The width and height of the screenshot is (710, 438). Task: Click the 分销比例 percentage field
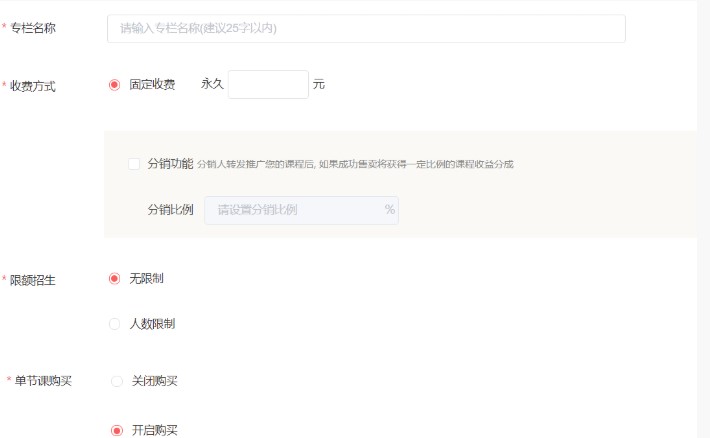click(301, 210)
